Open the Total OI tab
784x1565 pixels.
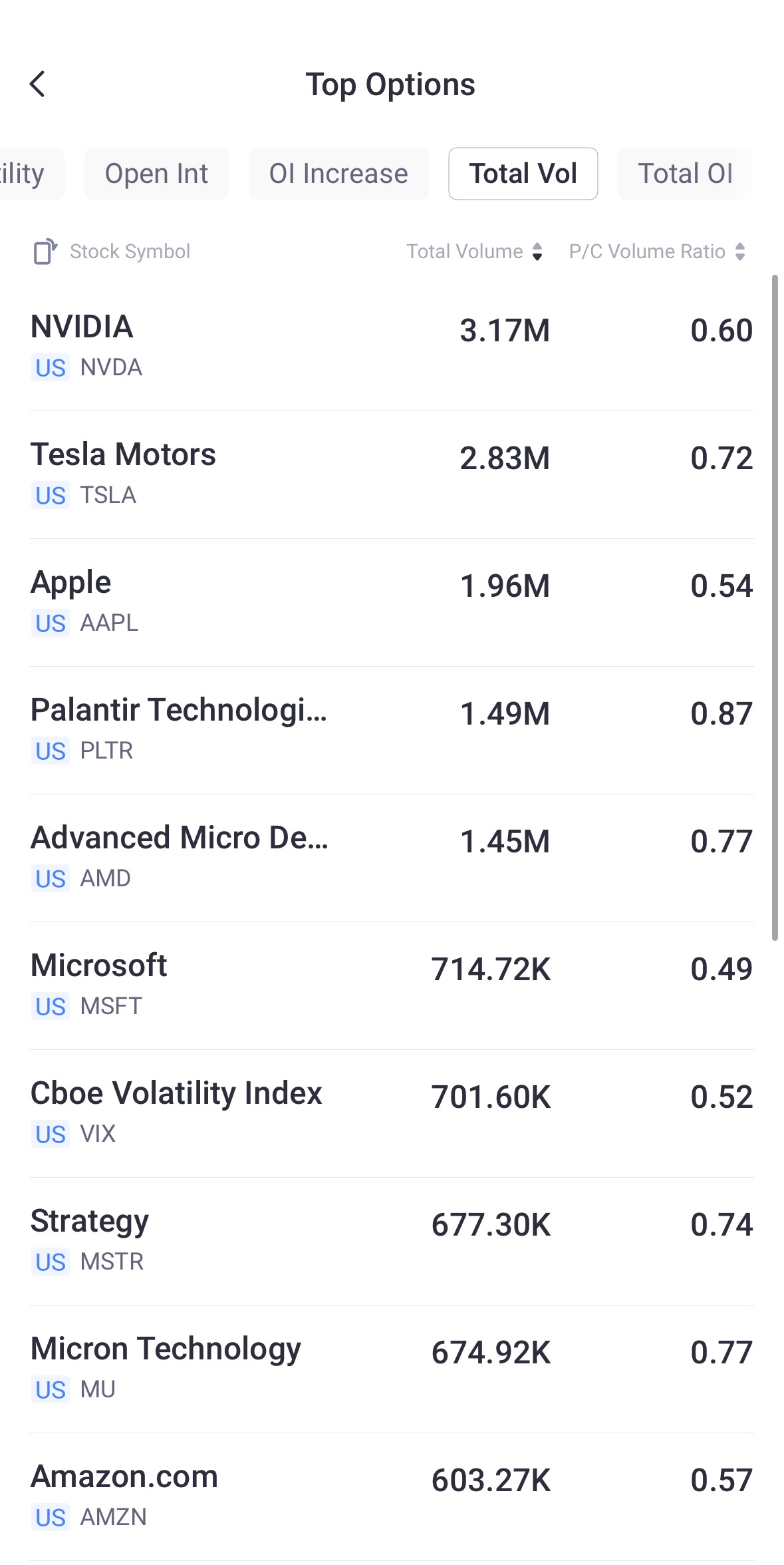pyautogui.click(x=685, y=174)
